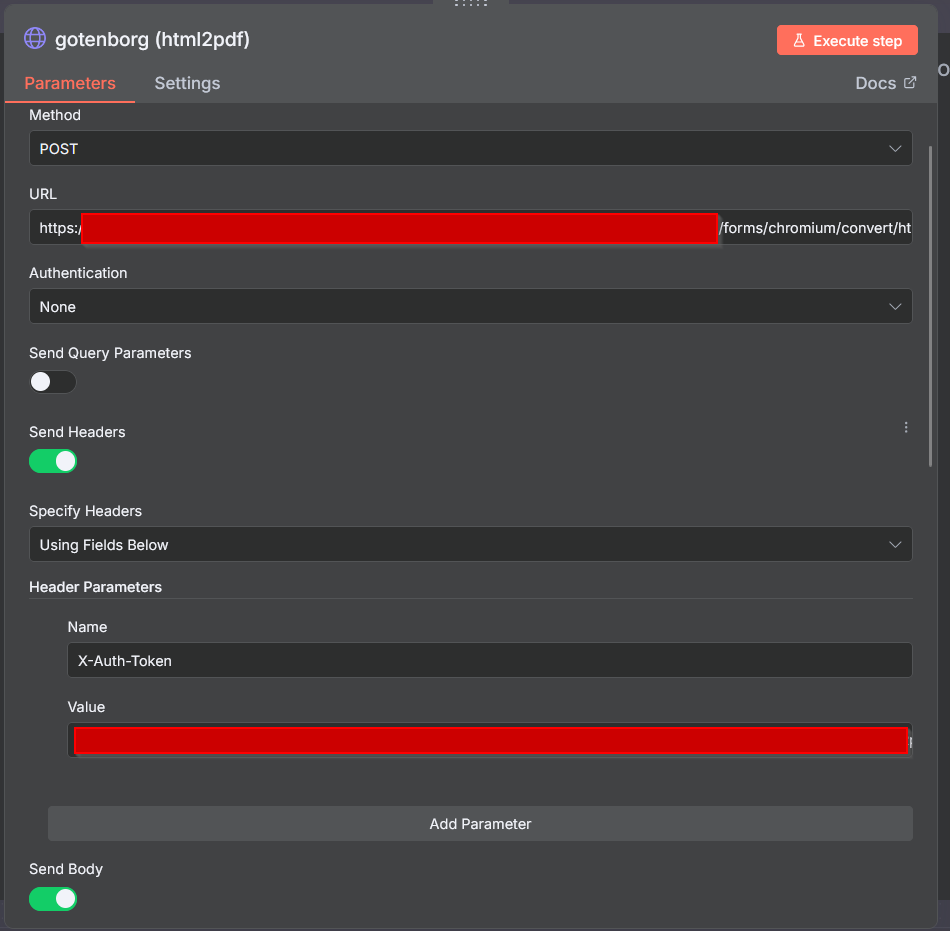
Task: Click the flask icon on Execute step
Action: (x=799, y=41)
